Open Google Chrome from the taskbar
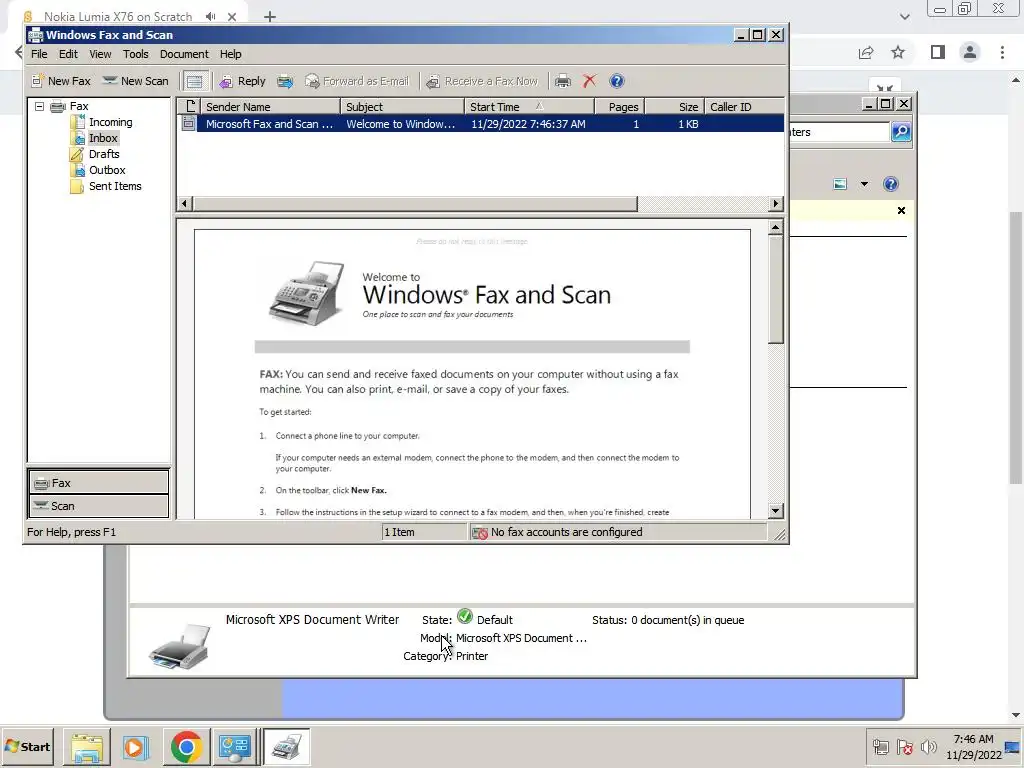Image resolution: width=1024 pixels, height=768 pixels. coord(186,746)
